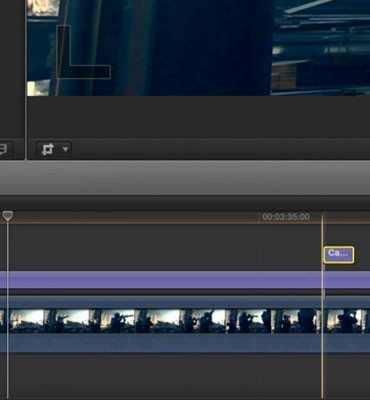Click the partially visible button left of divider
Viewport: 370px width, 400px height.
point(6,149)
